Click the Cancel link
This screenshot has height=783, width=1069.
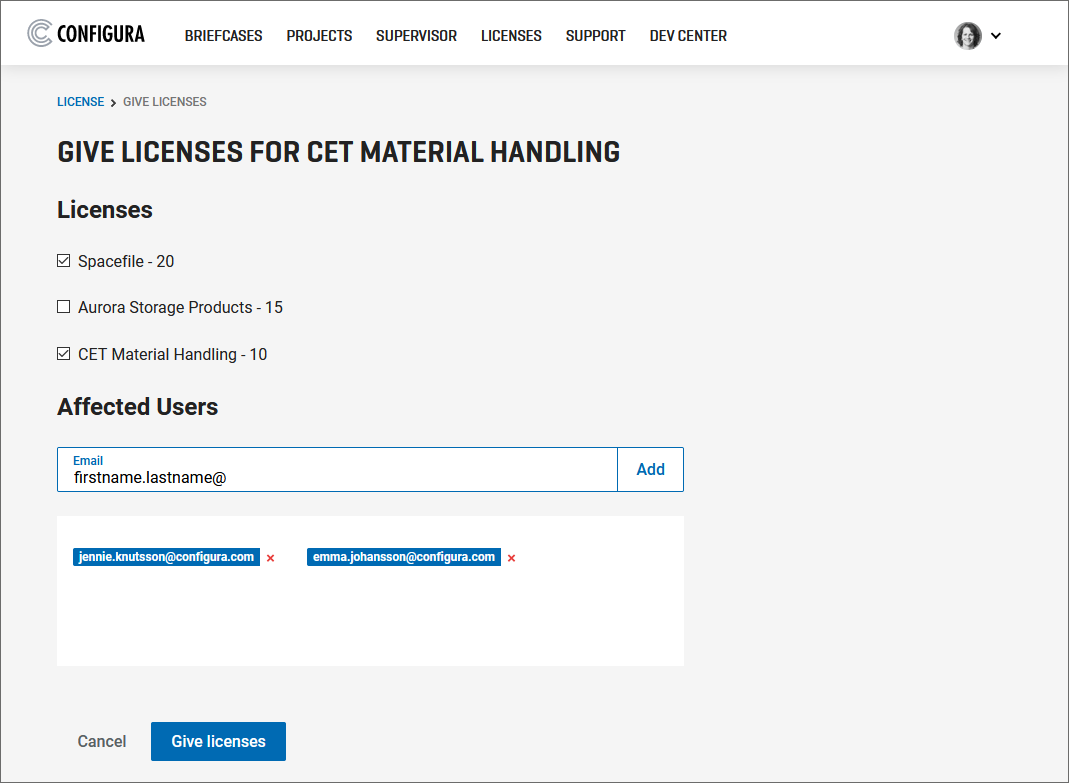(x=101, y=741)
